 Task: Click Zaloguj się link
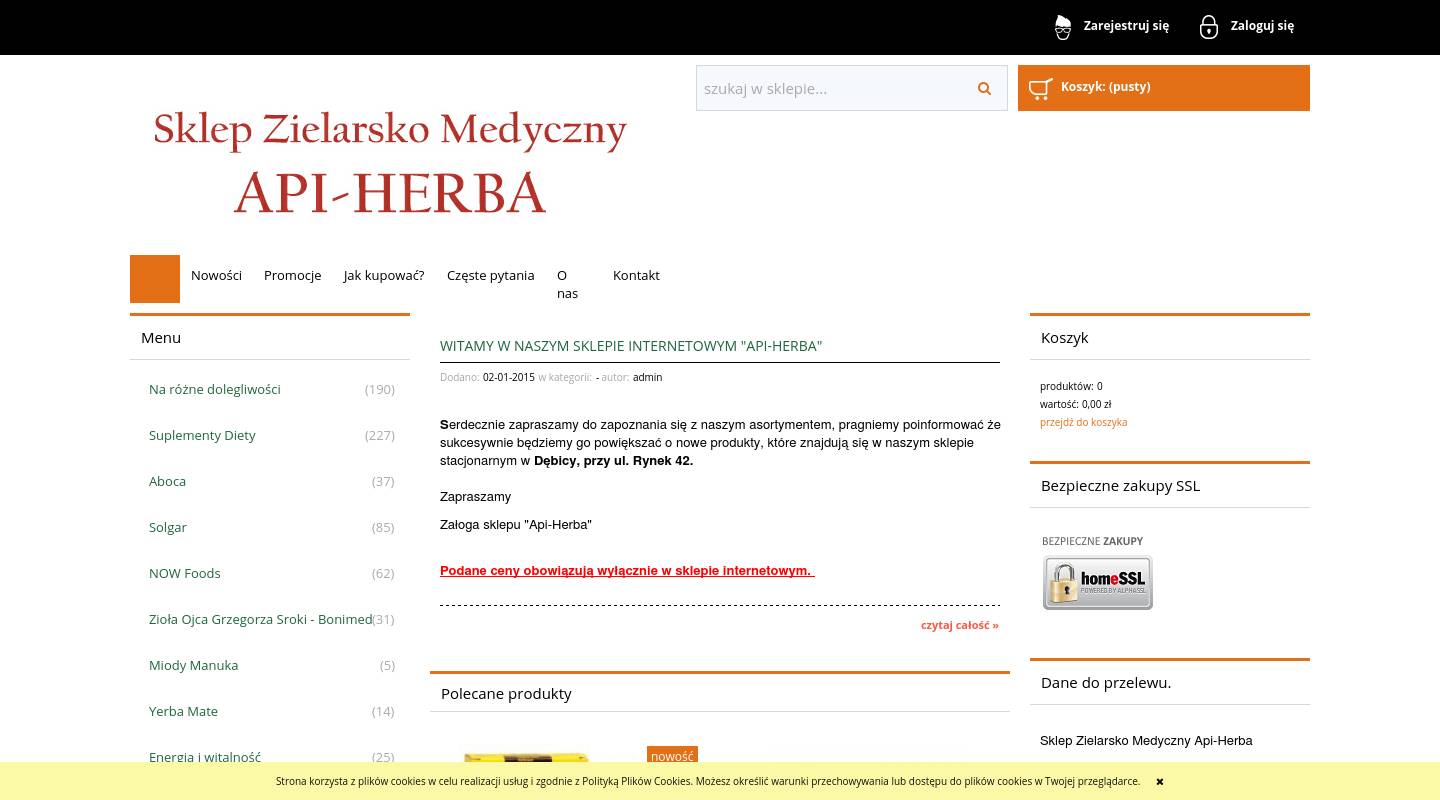click(x=1262, y=26)
